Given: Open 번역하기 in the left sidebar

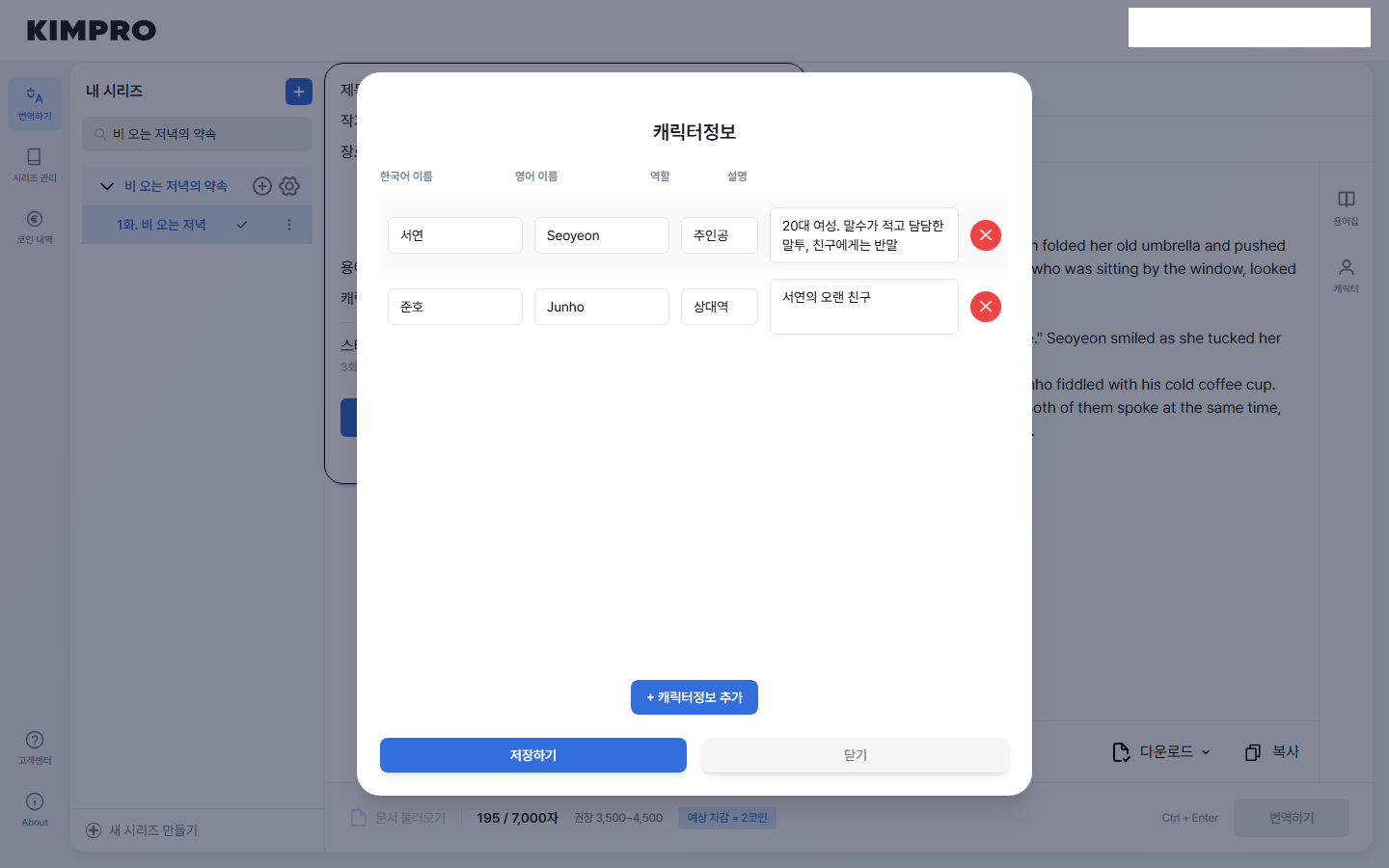Looking at the screenshot, I should coord(35,104).
